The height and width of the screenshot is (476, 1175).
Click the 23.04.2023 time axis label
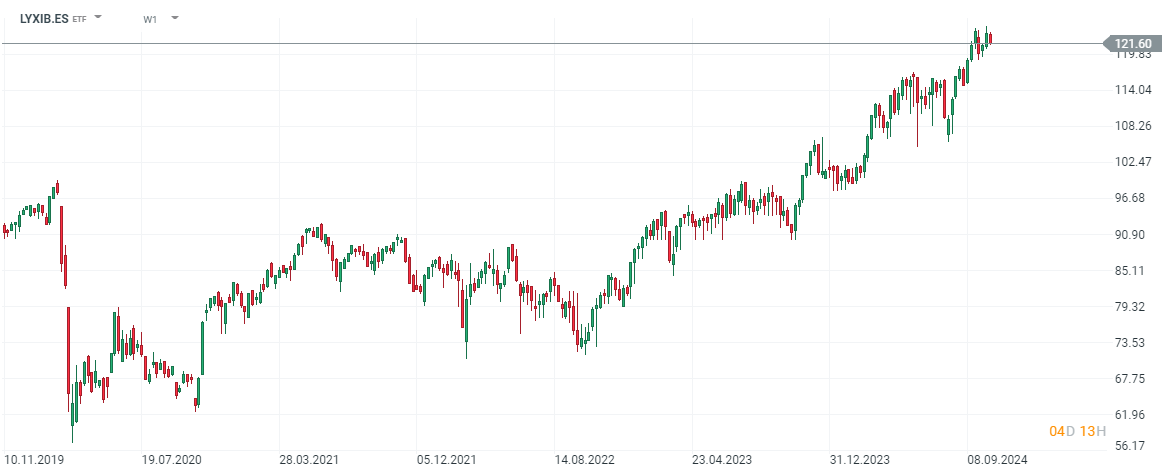point(721,461)
